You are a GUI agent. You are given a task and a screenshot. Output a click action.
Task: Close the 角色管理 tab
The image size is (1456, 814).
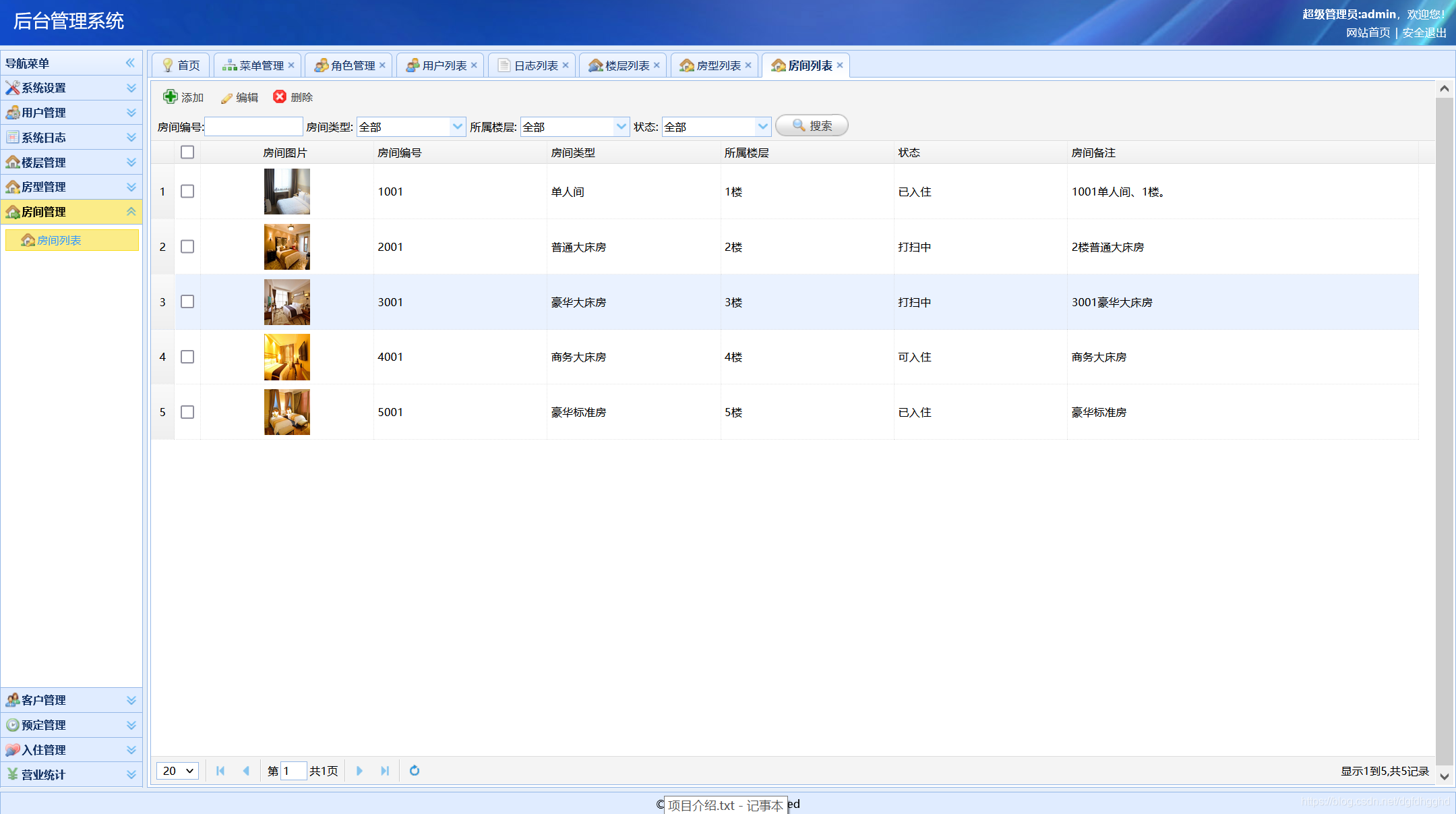click(x=382, y=65)
